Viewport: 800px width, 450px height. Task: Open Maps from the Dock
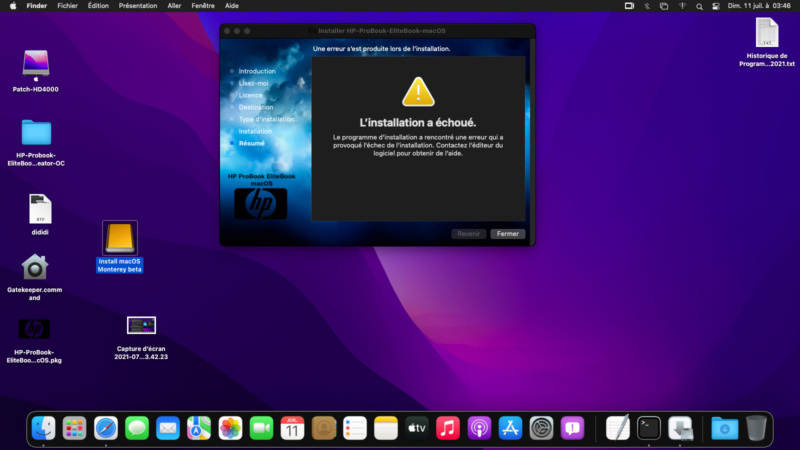point(199,428)
